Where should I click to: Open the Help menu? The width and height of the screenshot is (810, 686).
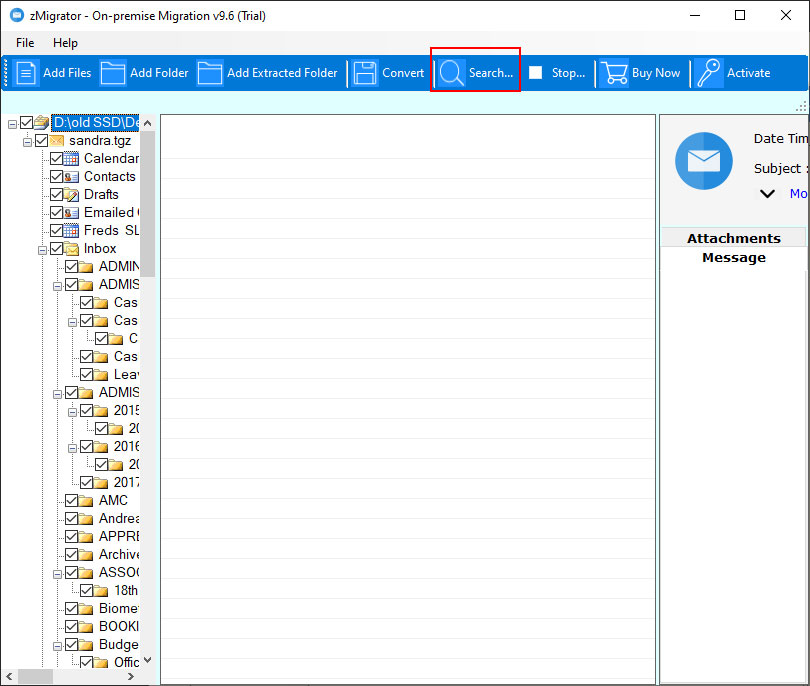[x=65, y=43]
